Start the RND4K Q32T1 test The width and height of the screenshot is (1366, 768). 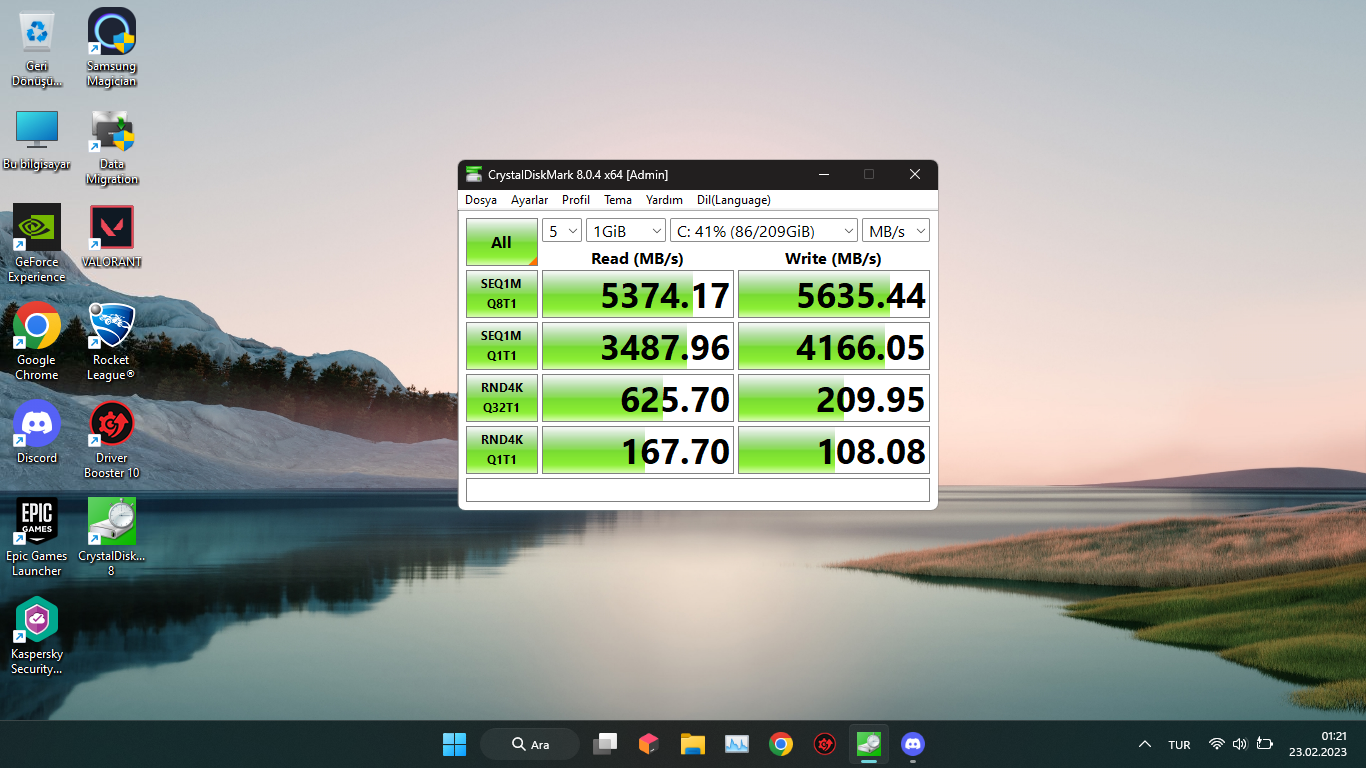(x=502, y=398)
